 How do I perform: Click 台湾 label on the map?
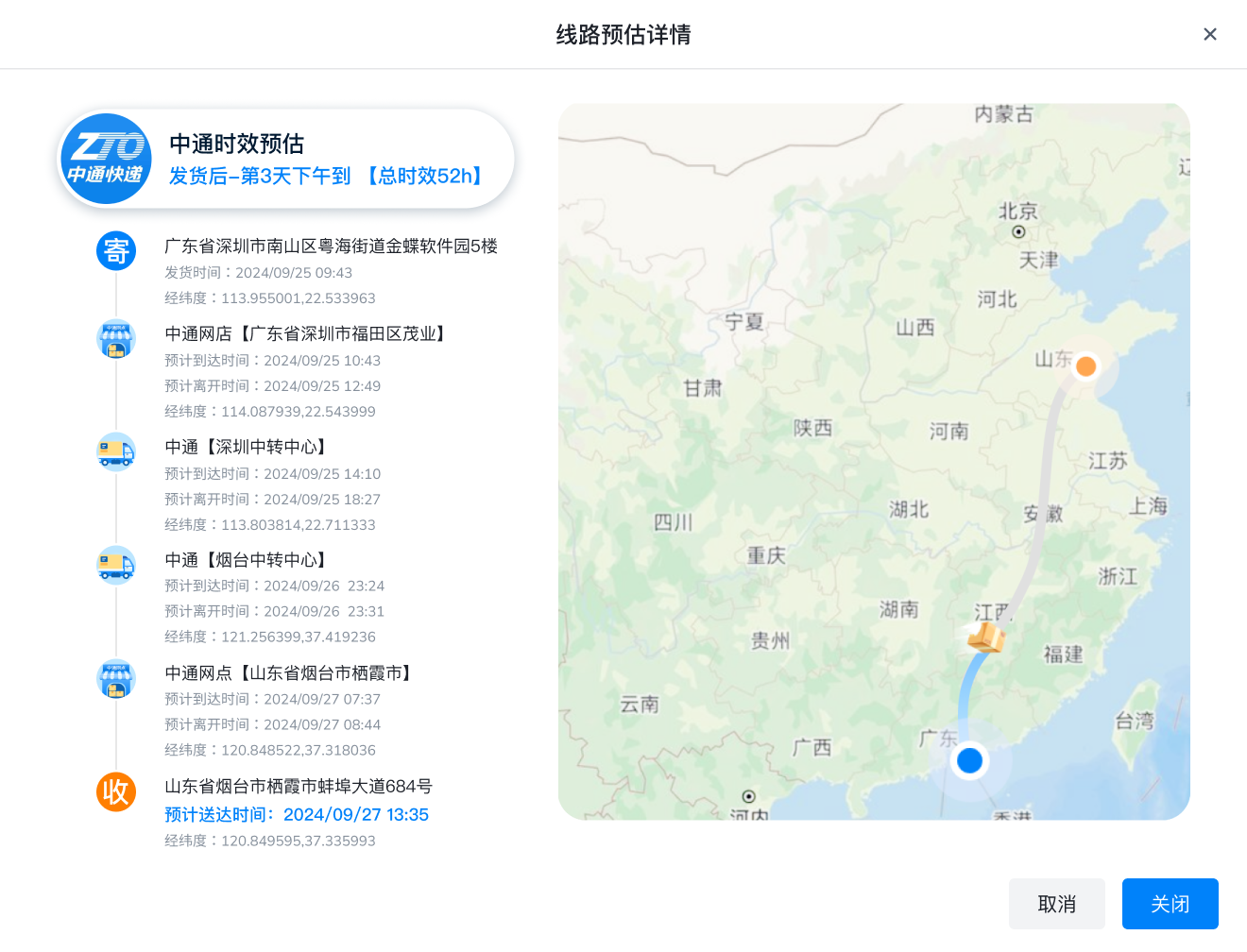pyautogui.click(x=1135, y=721)
